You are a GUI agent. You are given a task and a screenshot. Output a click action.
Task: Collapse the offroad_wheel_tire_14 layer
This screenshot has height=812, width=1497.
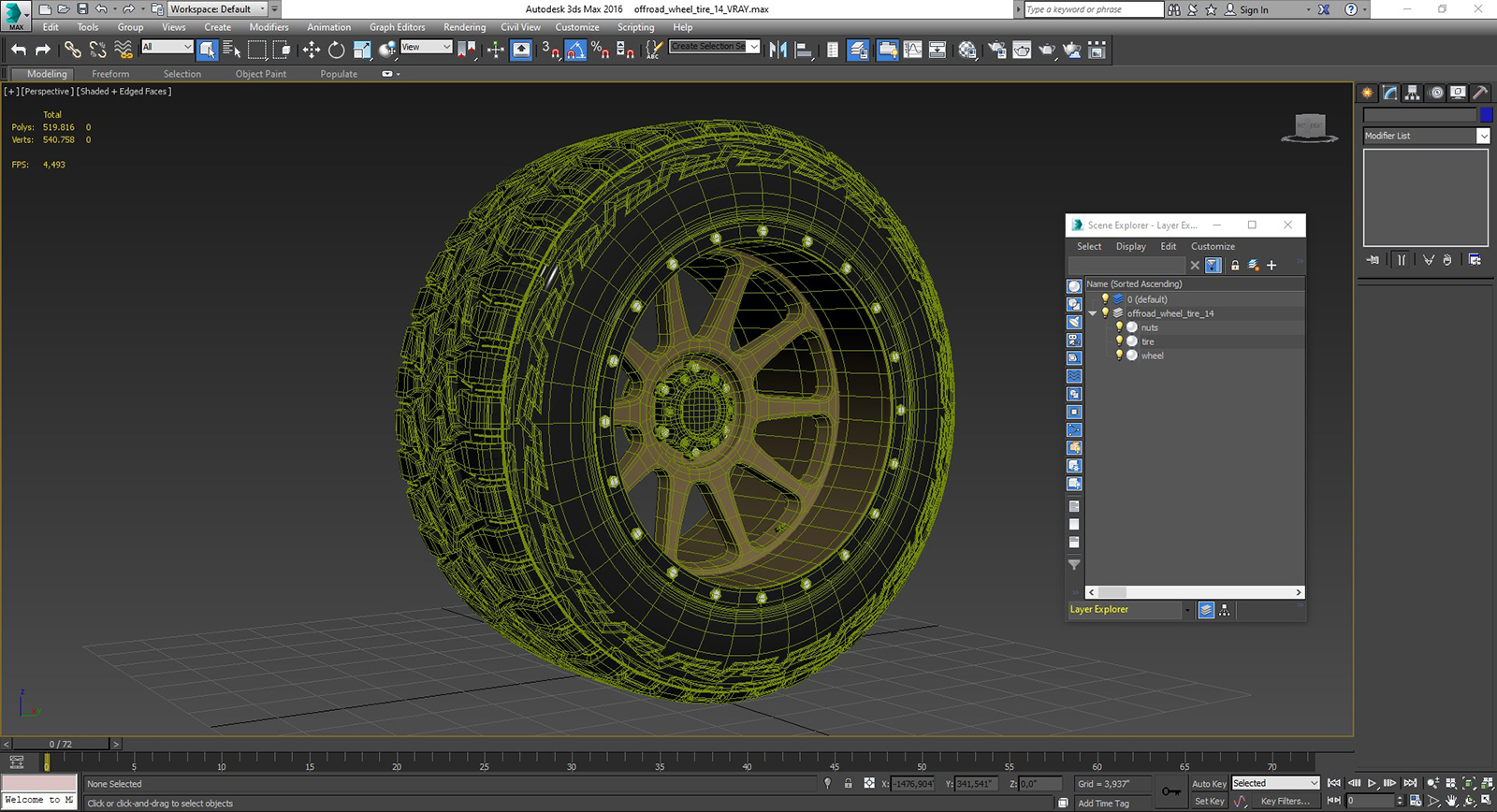(x=1092, y=313)
